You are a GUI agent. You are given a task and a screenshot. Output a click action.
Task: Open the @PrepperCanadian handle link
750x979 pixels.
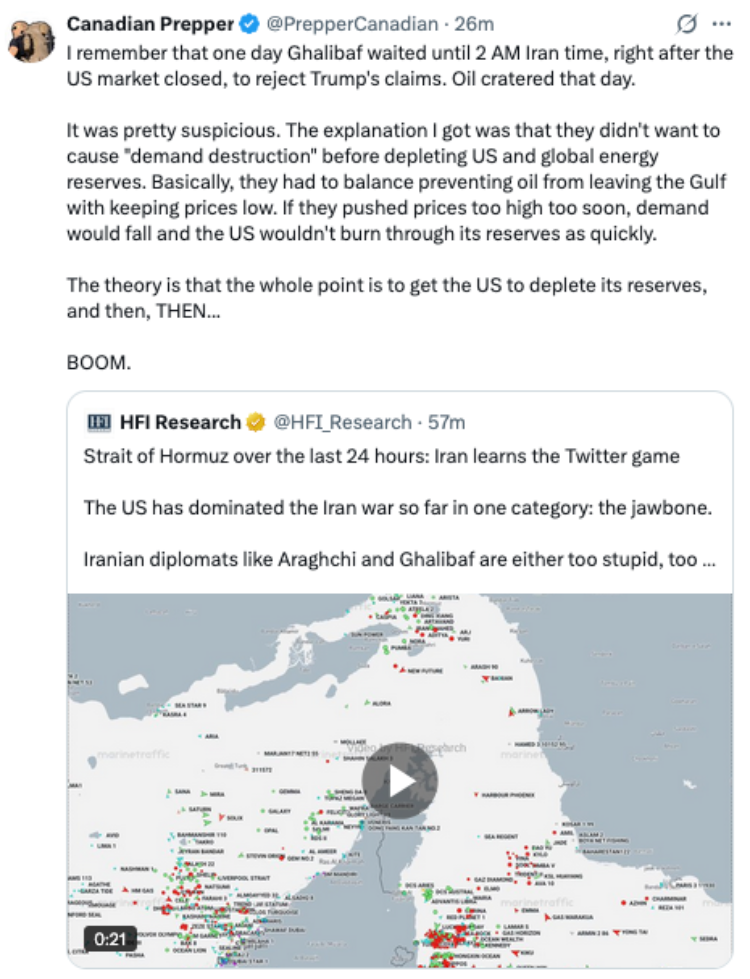point(352,24)
